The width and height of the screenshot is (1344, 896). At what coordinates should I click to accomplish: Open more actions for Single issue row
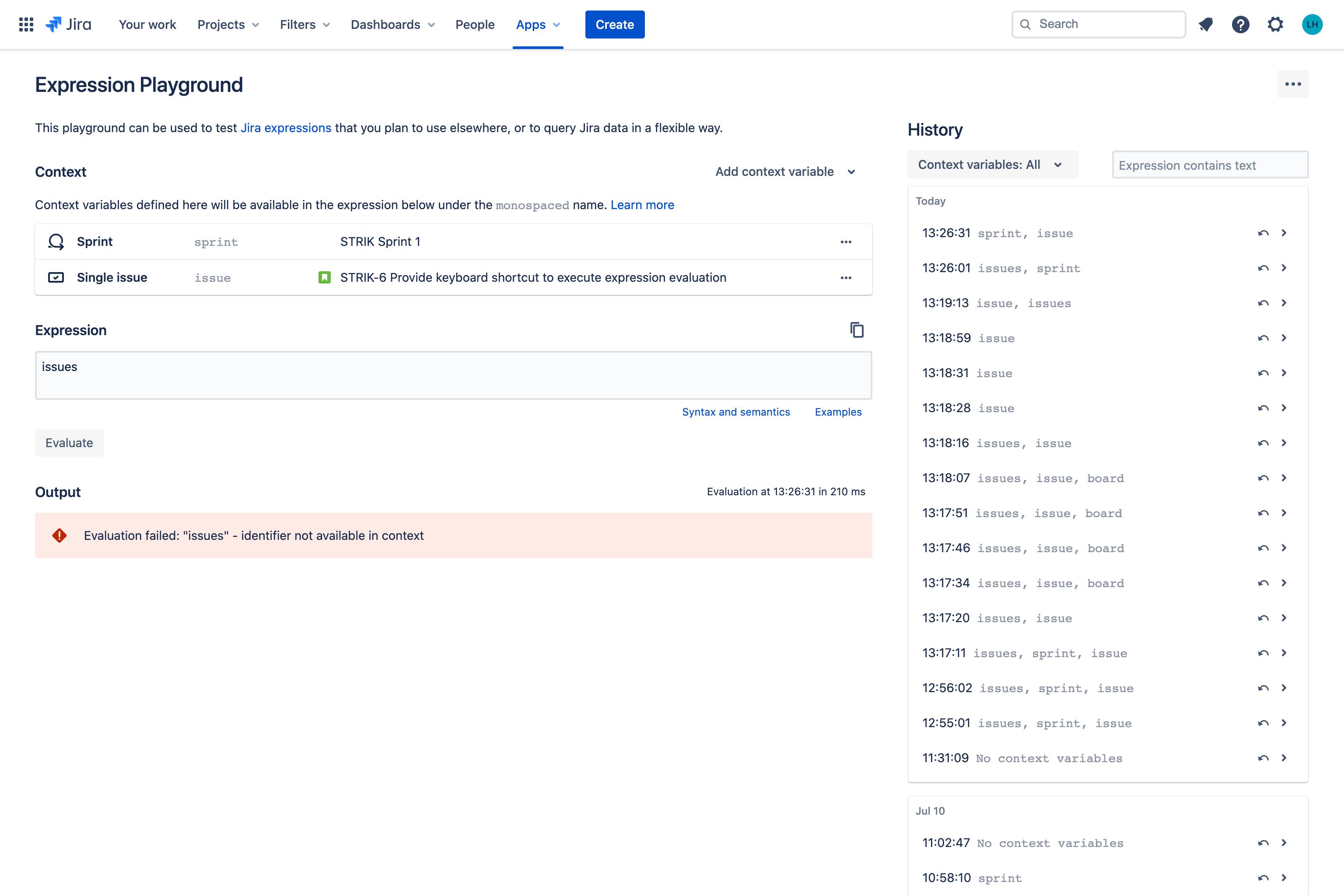point(846,278)
